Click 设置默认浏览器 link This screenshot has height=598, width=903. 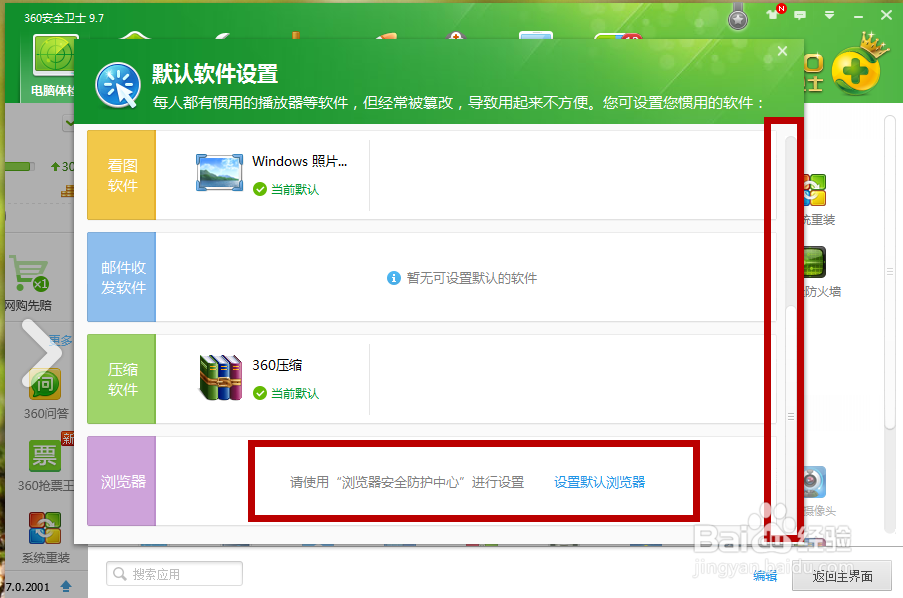point(600,482)
